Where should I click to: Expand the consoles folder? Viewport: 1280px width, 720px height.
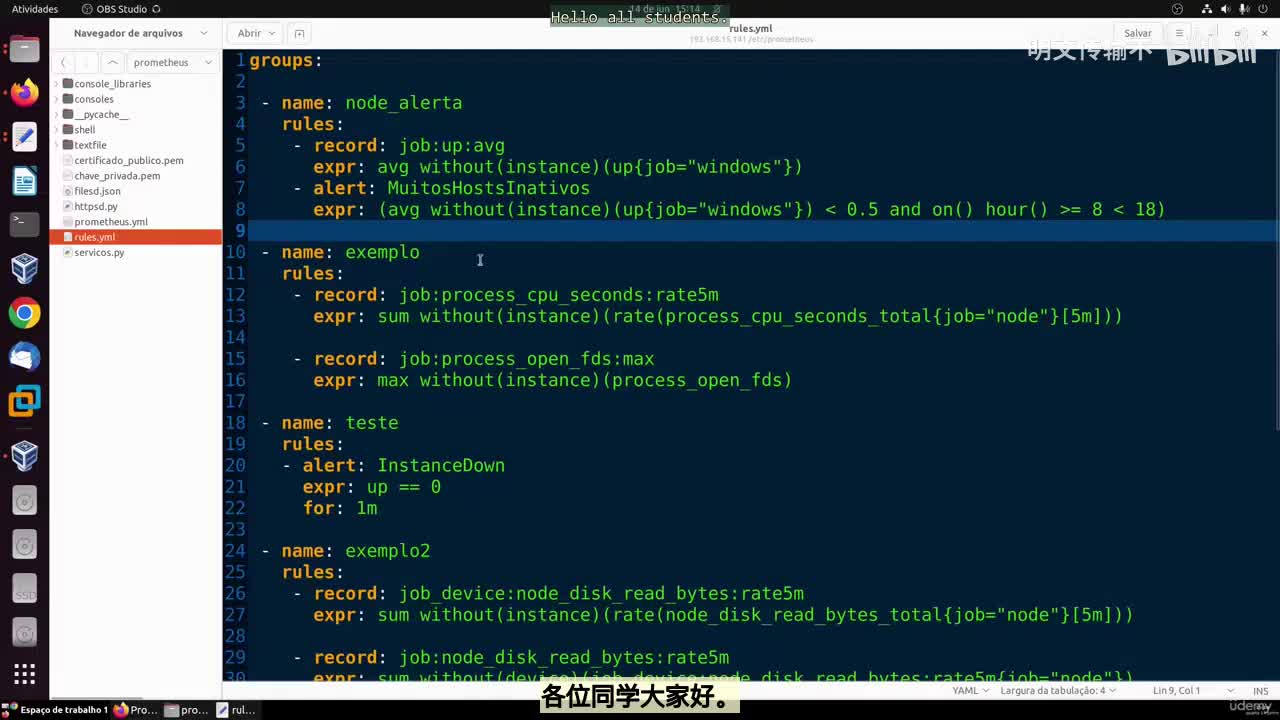point(56,99)
